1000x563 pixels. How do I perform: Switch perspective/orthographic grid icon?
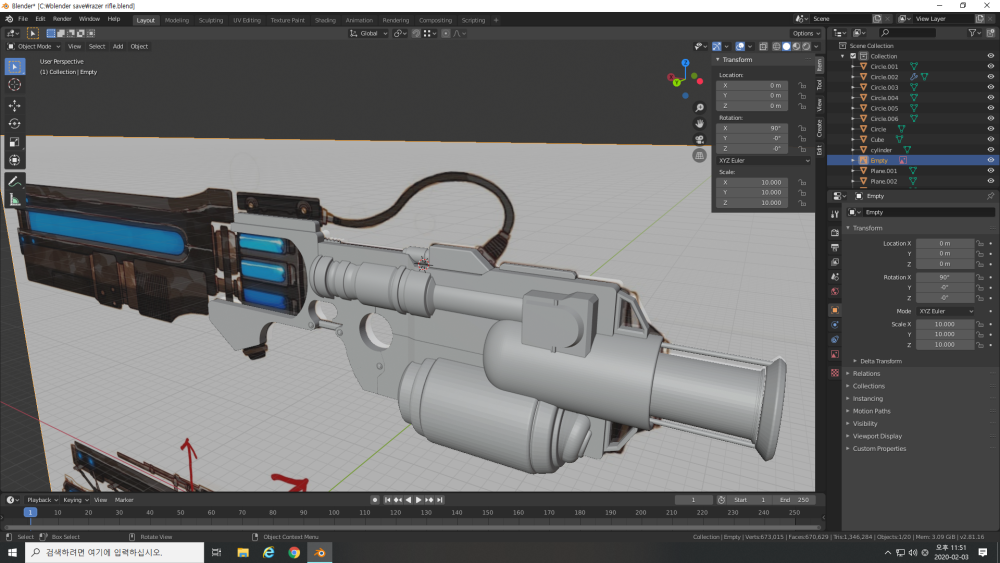700,156
